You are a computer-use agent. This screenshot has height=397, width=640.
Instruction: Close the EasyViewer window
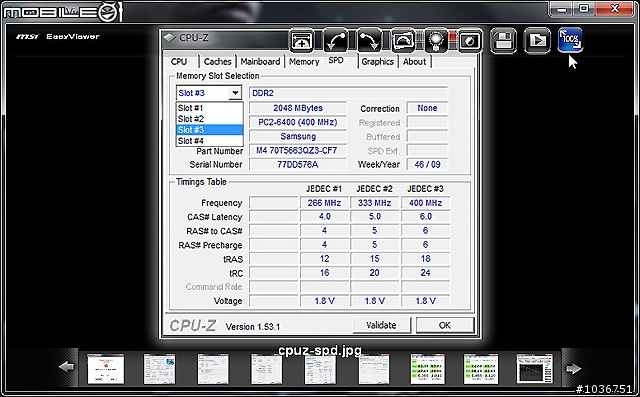point(615,9)
